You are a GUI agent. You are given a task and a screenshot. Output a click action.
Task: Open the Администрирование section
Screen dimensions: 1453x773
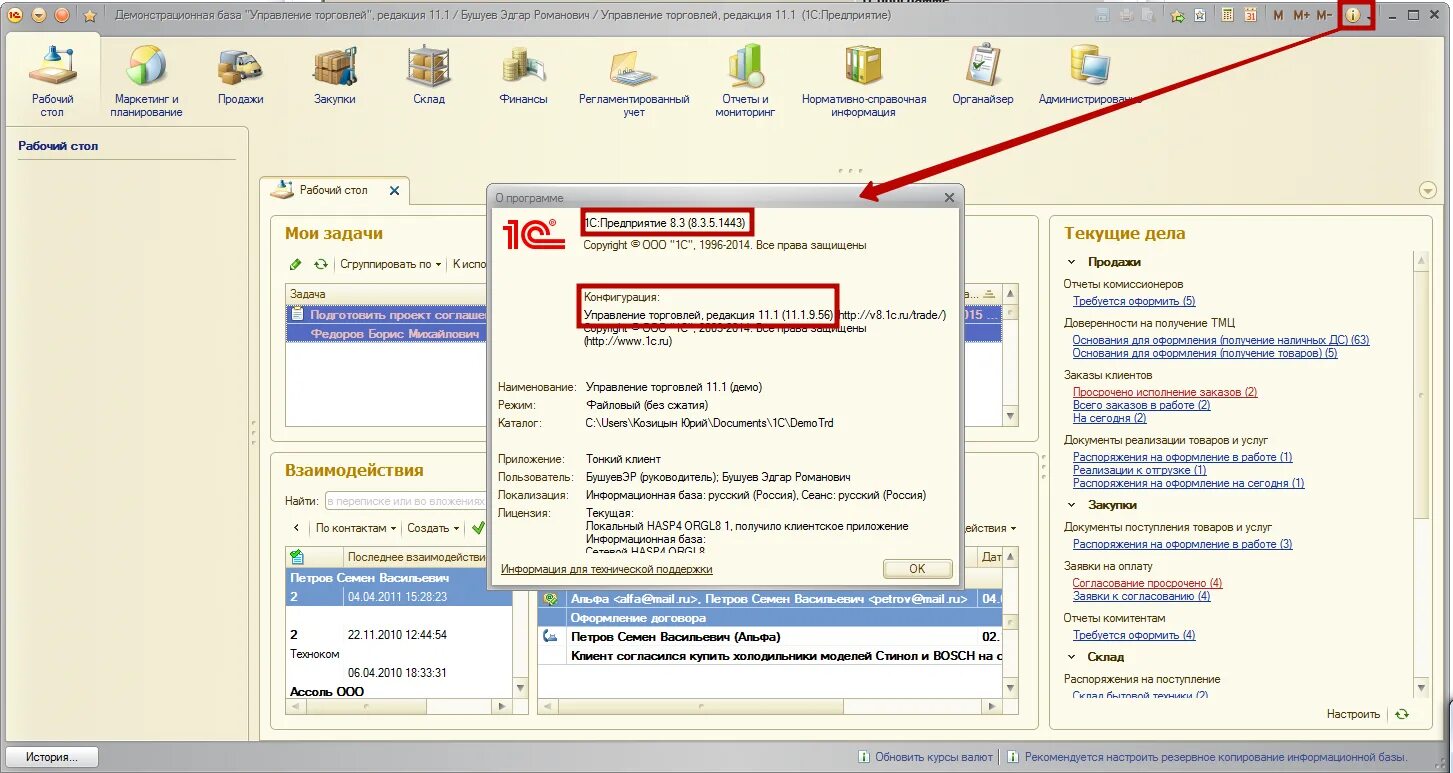click(x=1089, y=75)
